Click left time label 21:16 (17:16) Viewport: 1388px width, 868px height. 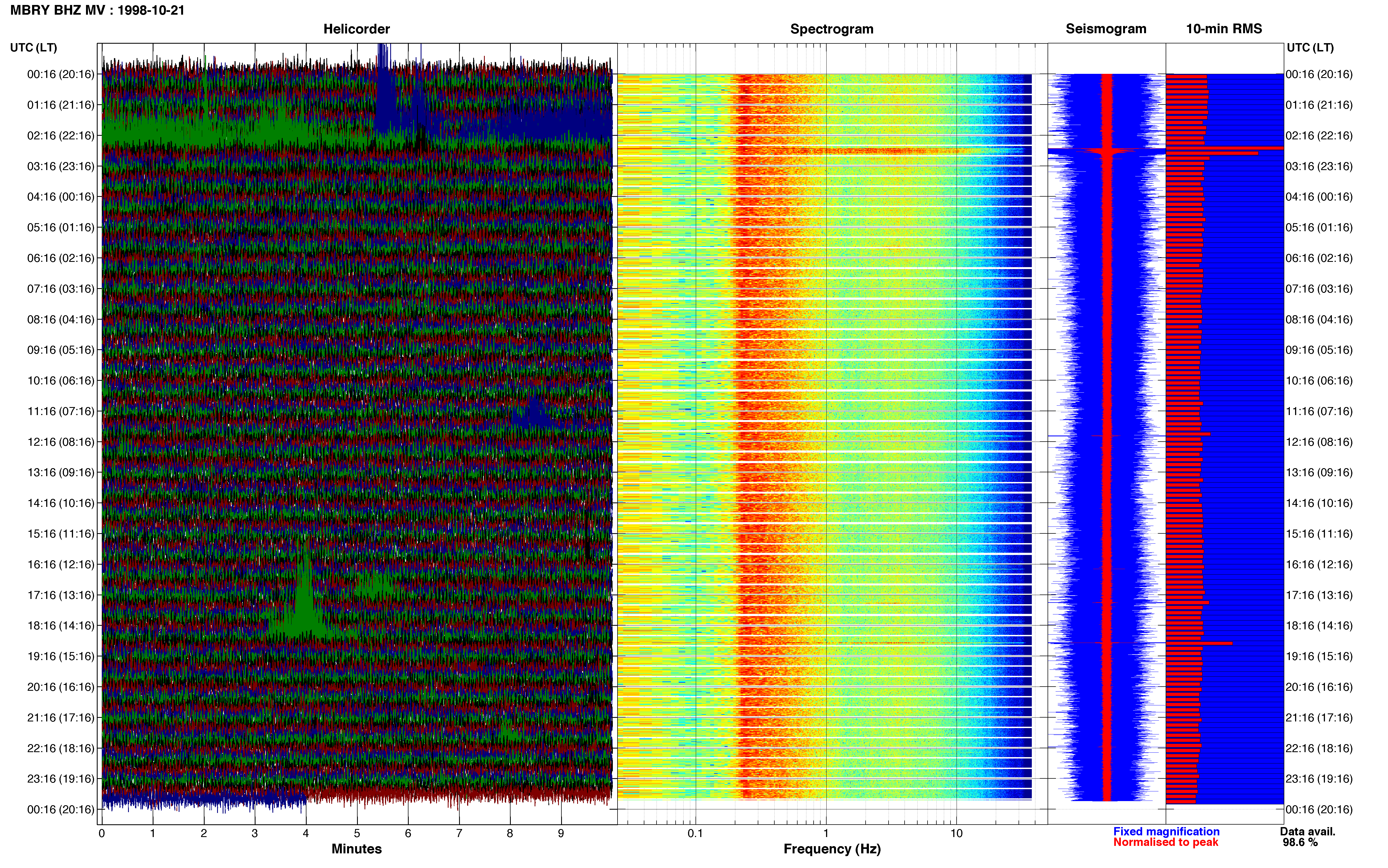[x=61, y=718]
